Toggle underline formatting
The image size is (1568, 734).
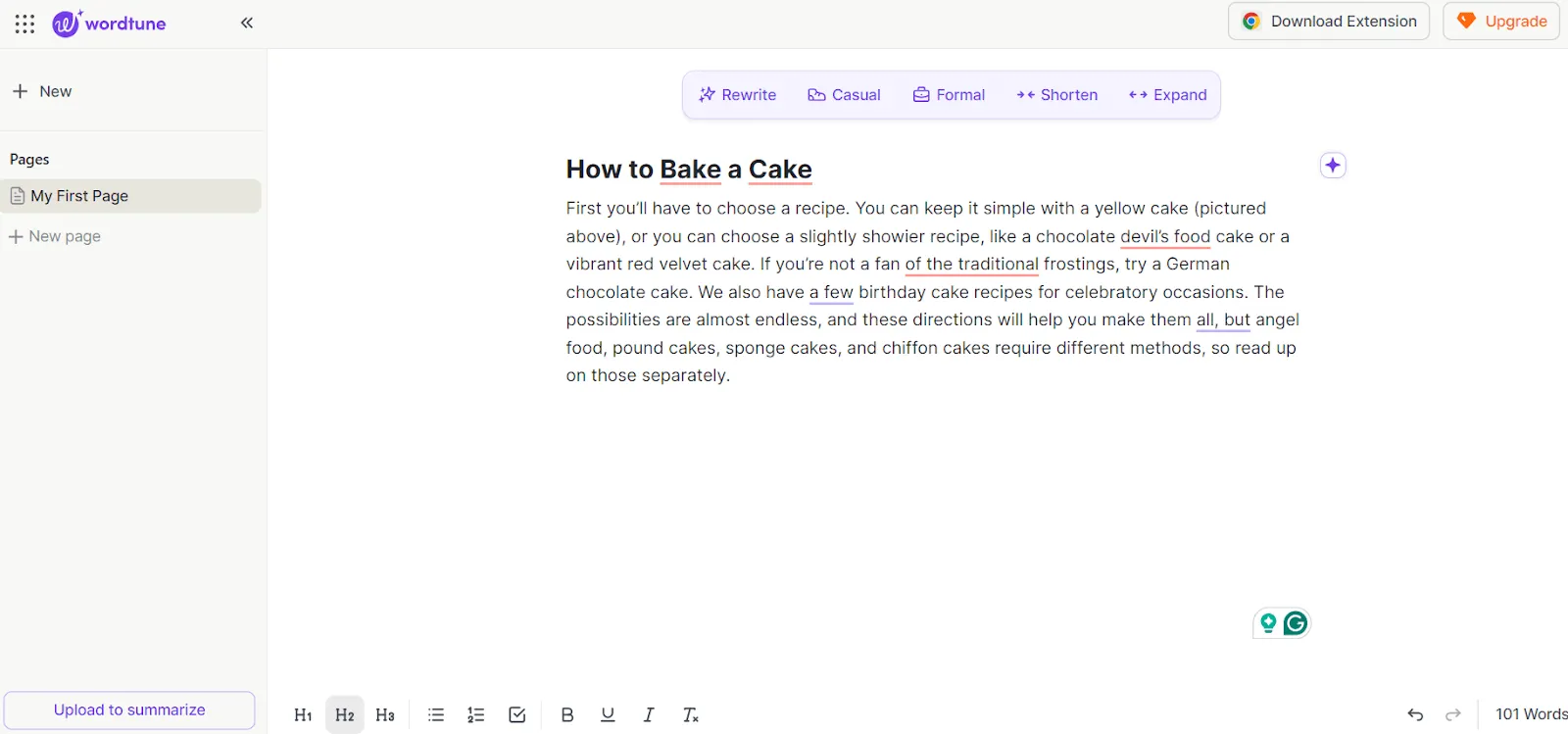608,715
